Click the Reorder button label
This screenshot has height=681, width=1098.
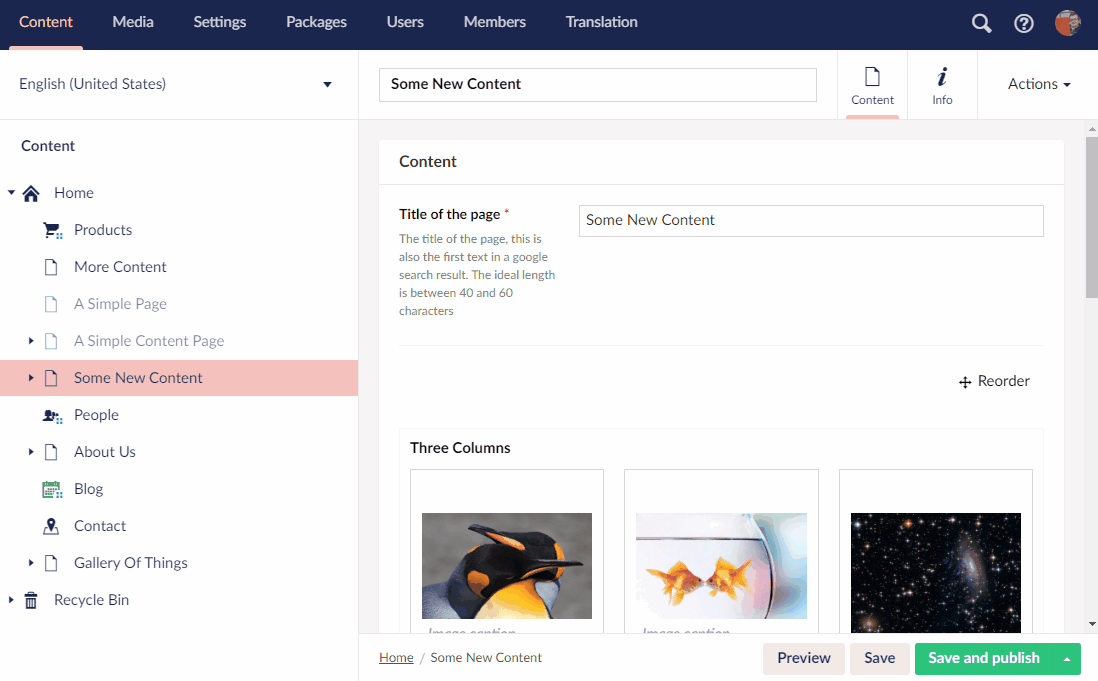[x=1003, y=381]
